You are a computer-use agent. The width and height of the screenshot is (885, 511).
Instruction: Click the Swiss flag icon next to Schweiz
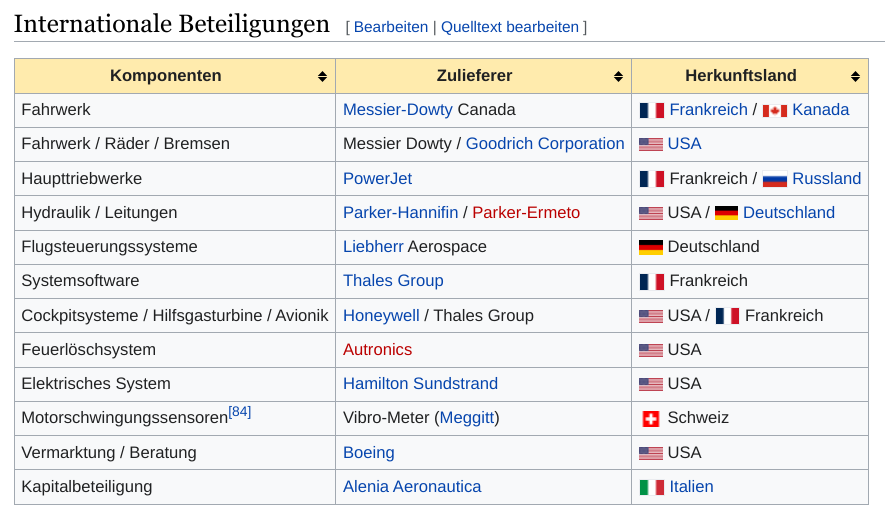650,418
